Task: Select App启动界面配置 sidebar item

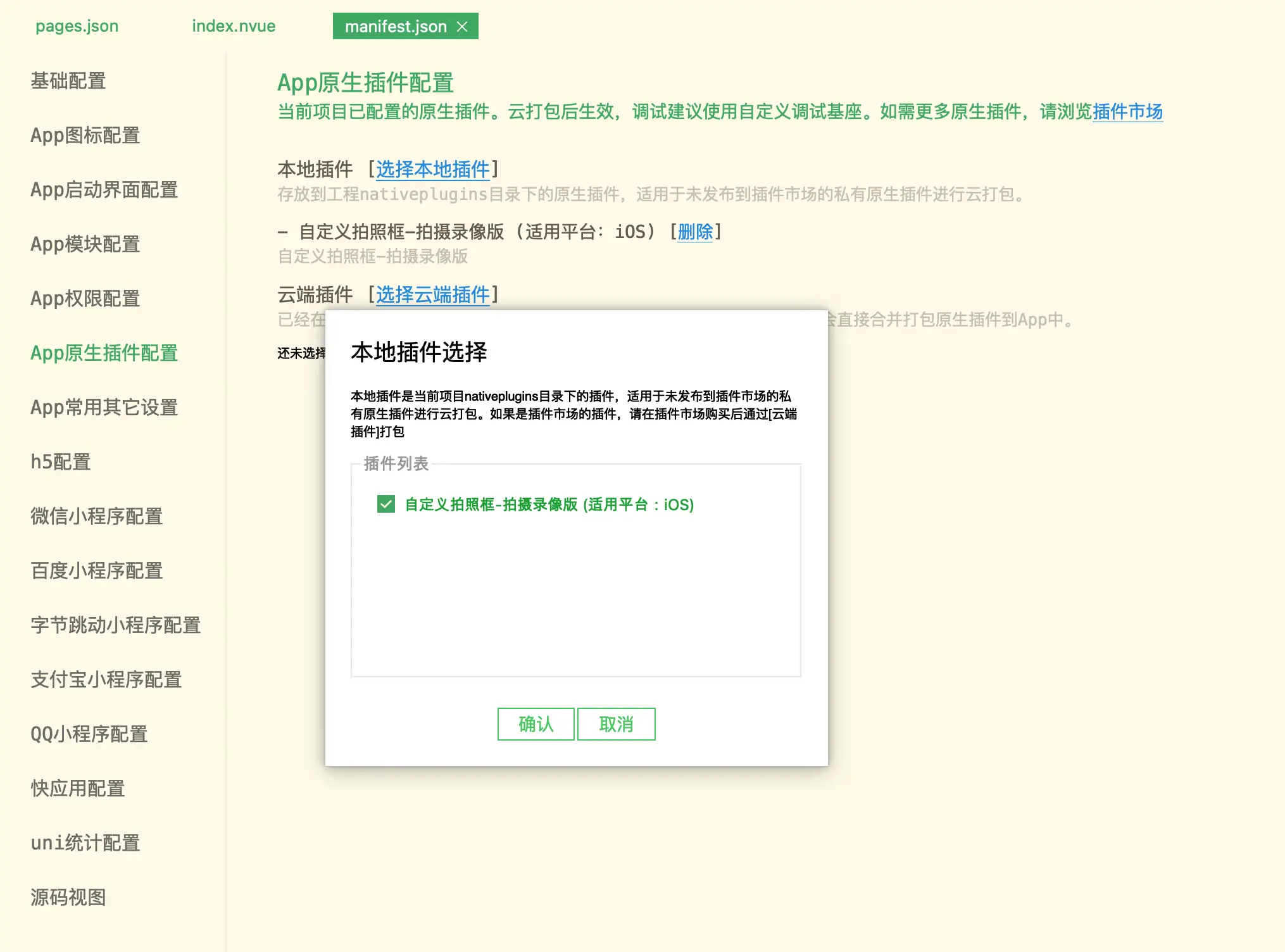Action: (104, 189)
